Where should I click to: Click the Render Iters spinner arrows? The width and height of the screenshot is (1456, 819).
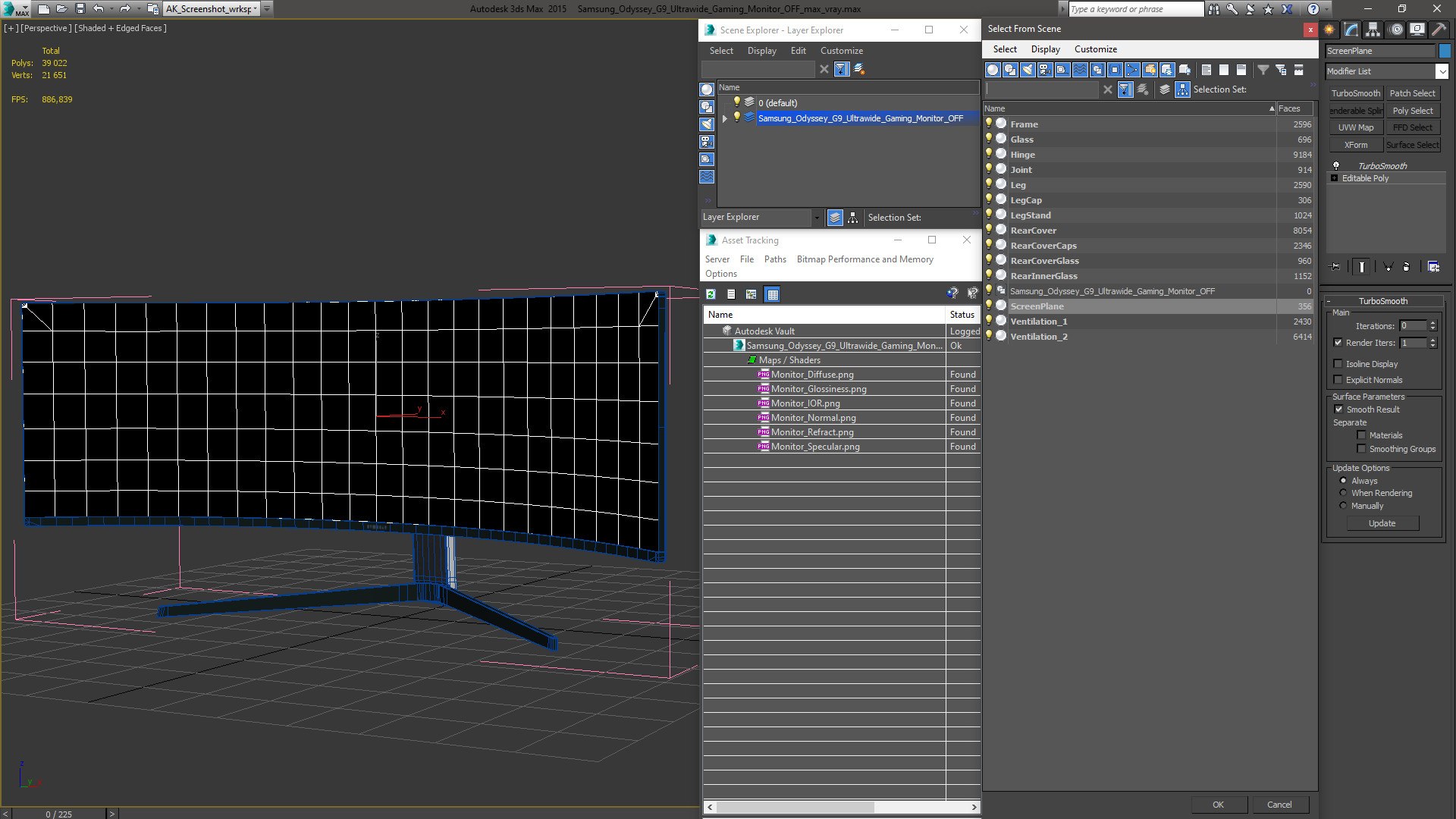(1432, 343)
